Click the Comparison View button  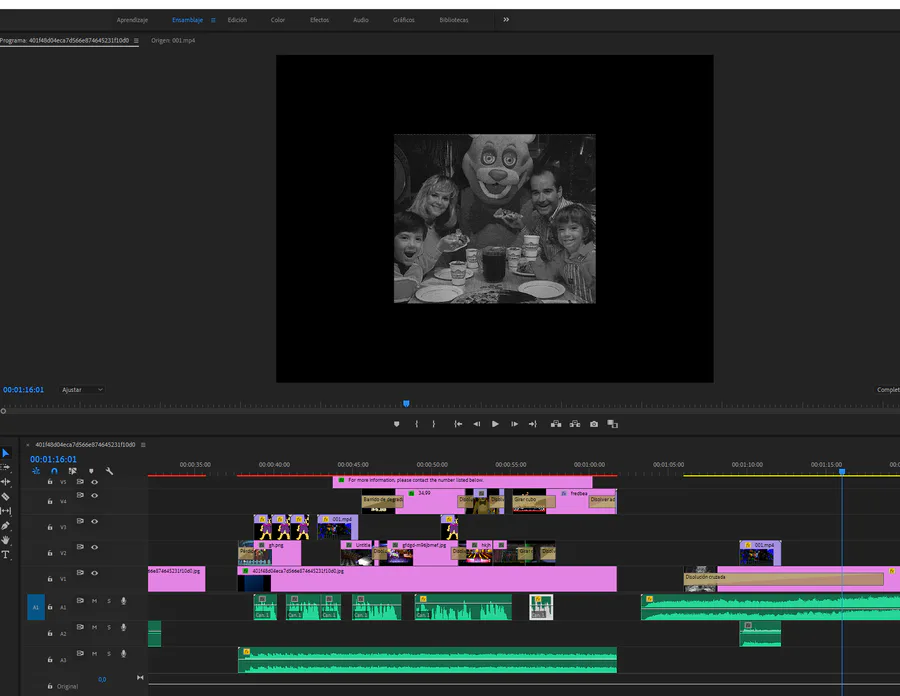coord(612,424)
